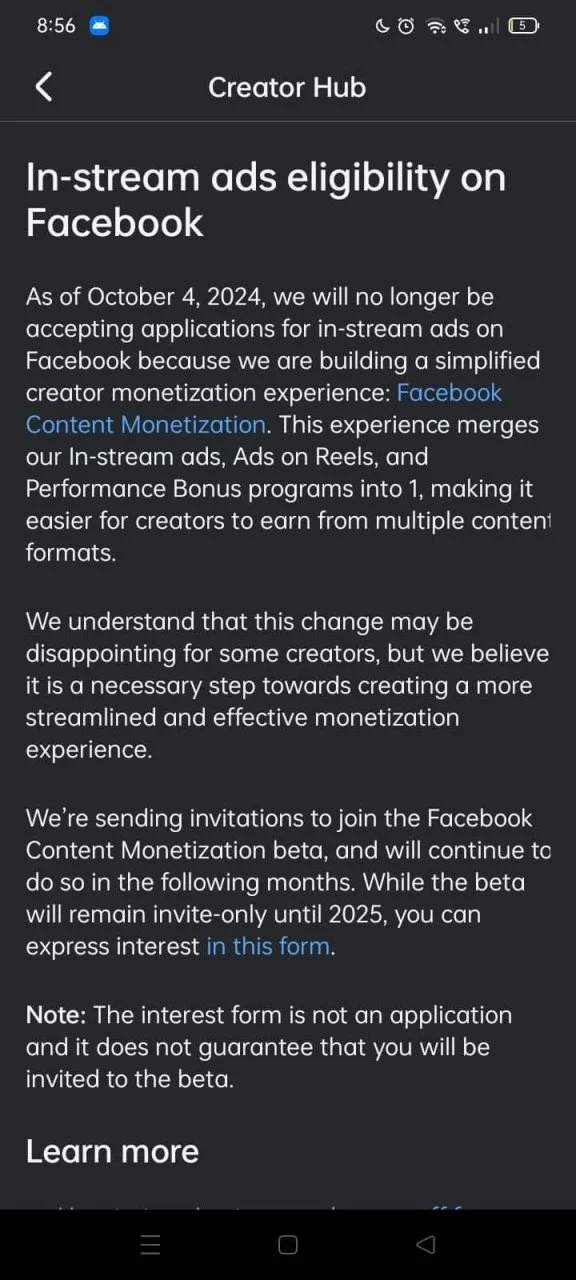The image size is (576, 1280).
Task: Tap the bold Note paragraph about interest form
Action: (269, 1047)
